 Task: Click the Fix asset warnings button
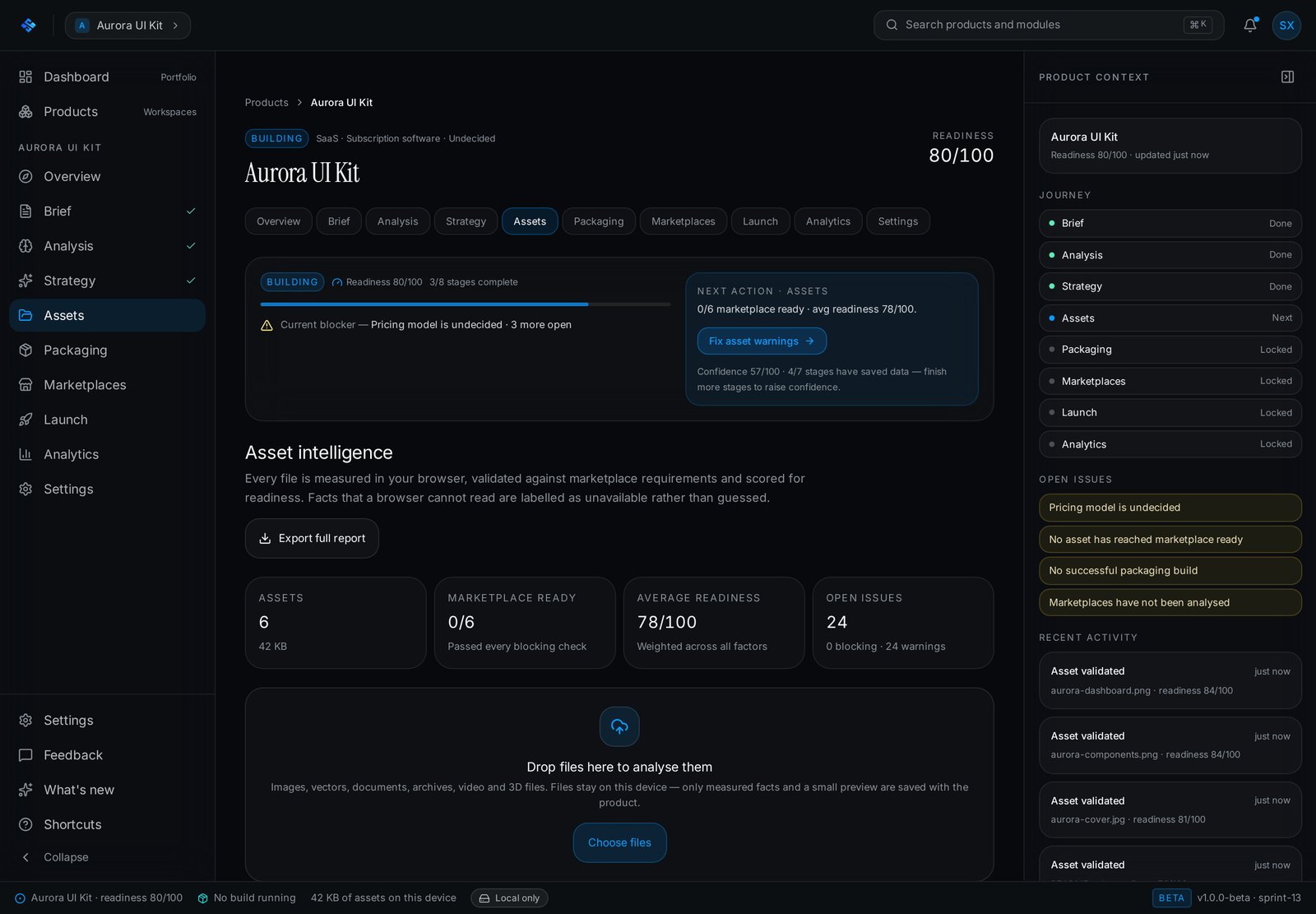[762, 341]
